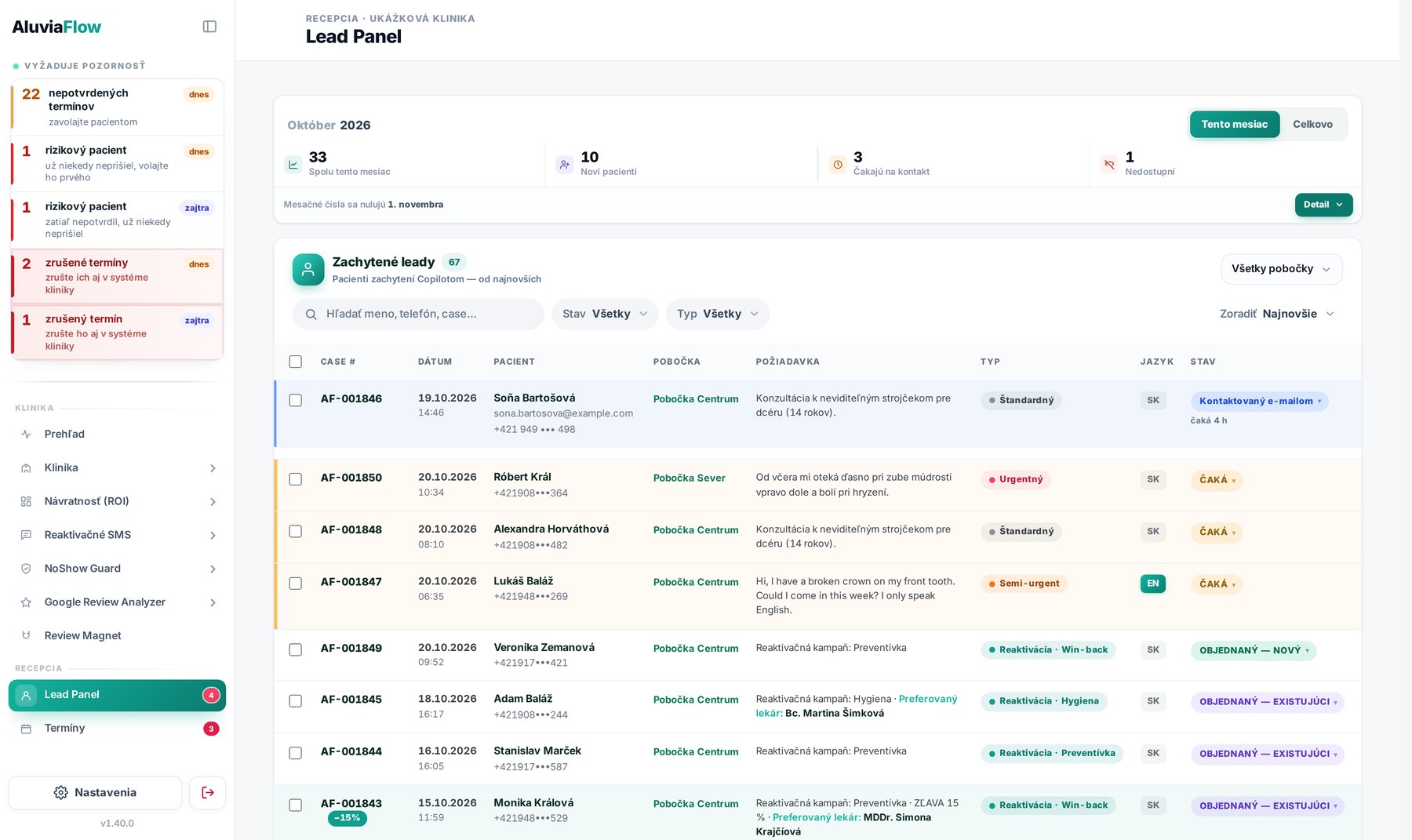Click the EN language badge for Lukáš Baláž
1412x840 pixels.
[x=1153, y=584]
